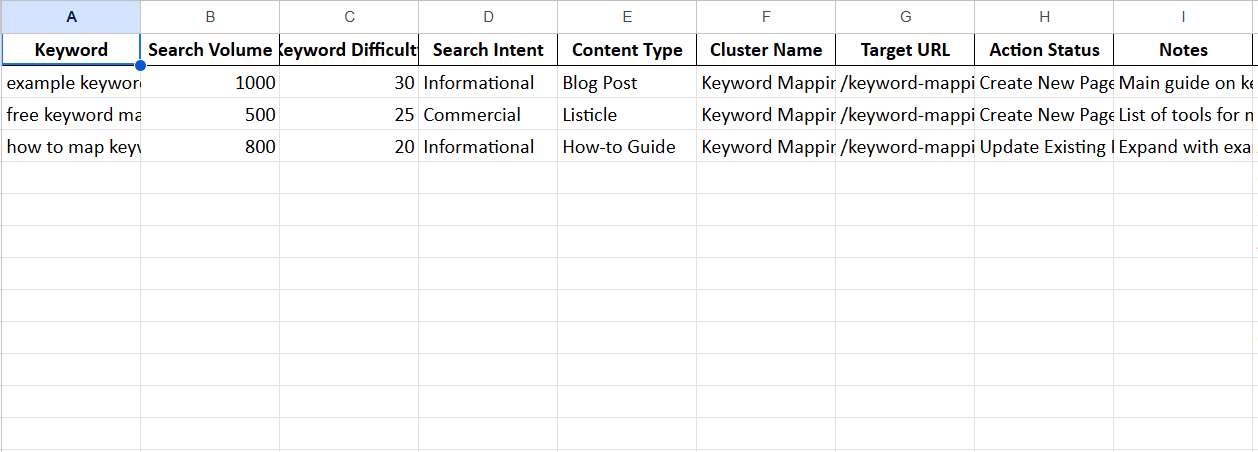Select the Content Type header cell
1258x452 pixels.
pyautogui.click(x=627, y=50)
